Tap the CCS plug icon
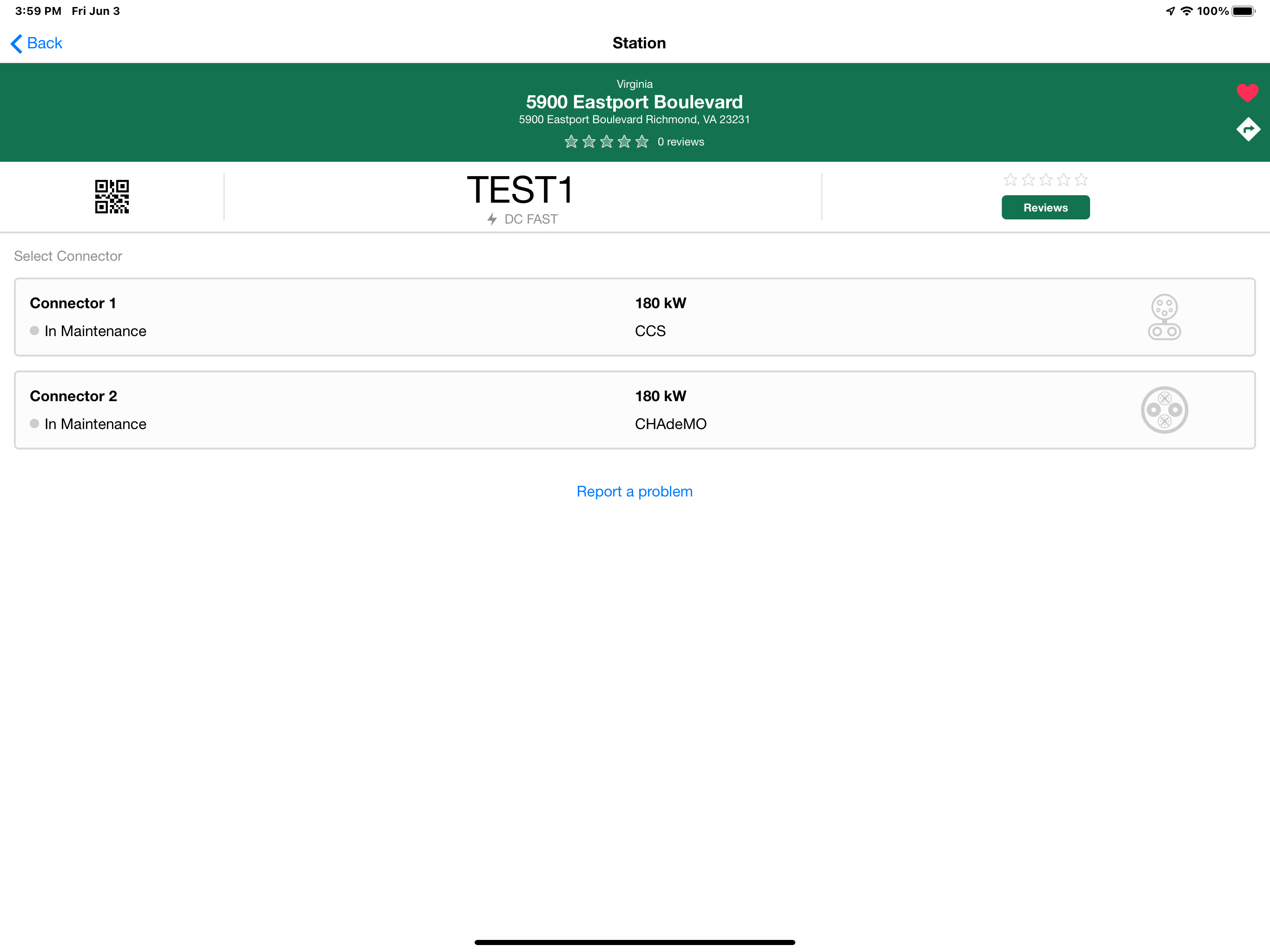 [x=1164, y=317]
